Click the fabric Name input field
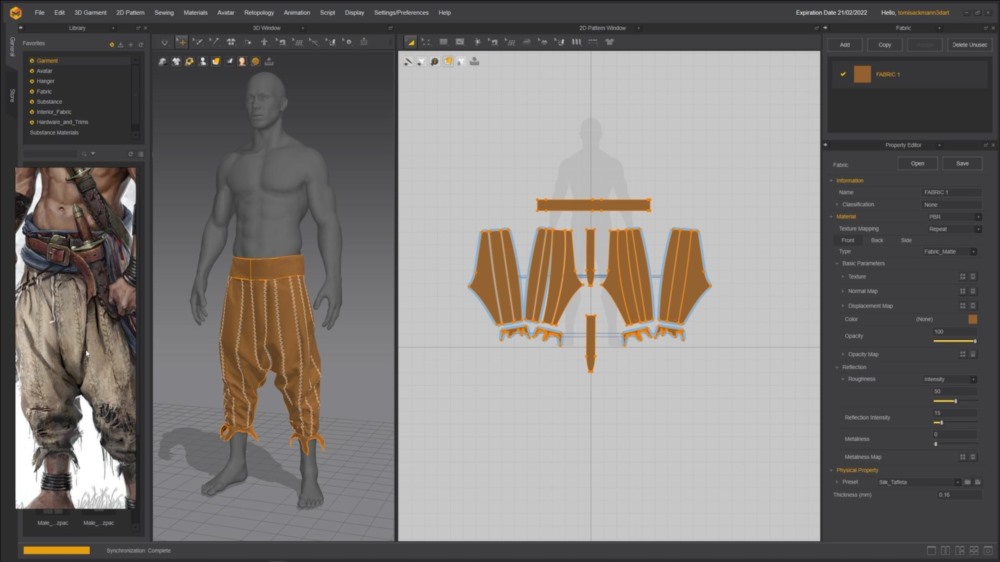The height and width of the screenshot is (562, 1000). (952, 192)
